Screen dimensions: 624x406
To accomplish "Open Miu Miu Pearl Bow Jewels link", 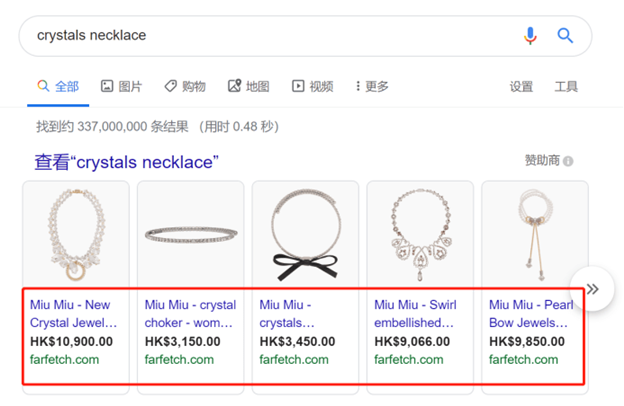I will pyautogui.click(x=531, y=314).
